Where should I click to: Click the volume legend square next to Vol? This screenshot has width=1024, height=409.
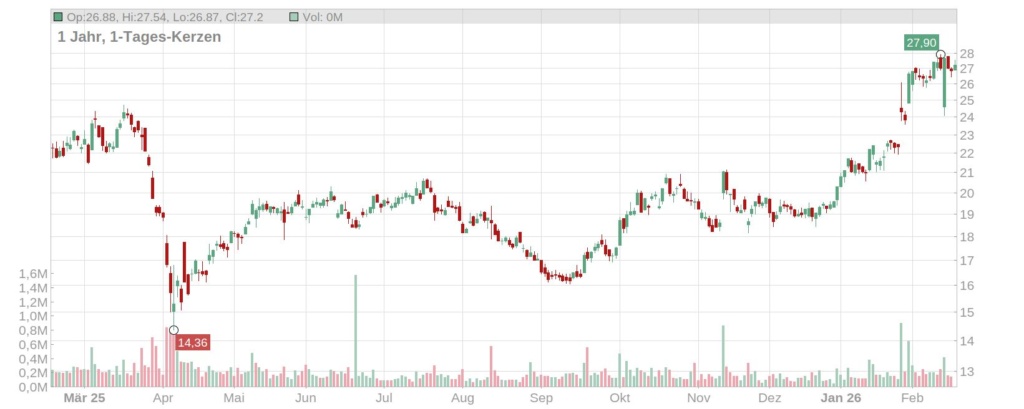tap(293, 17)
